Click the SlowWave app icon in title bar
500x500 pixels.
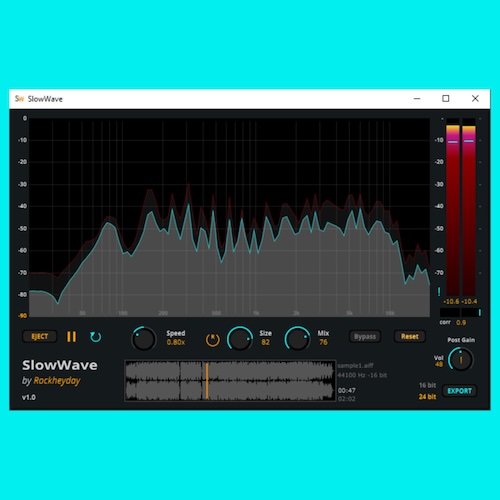[x=19, y=99]
